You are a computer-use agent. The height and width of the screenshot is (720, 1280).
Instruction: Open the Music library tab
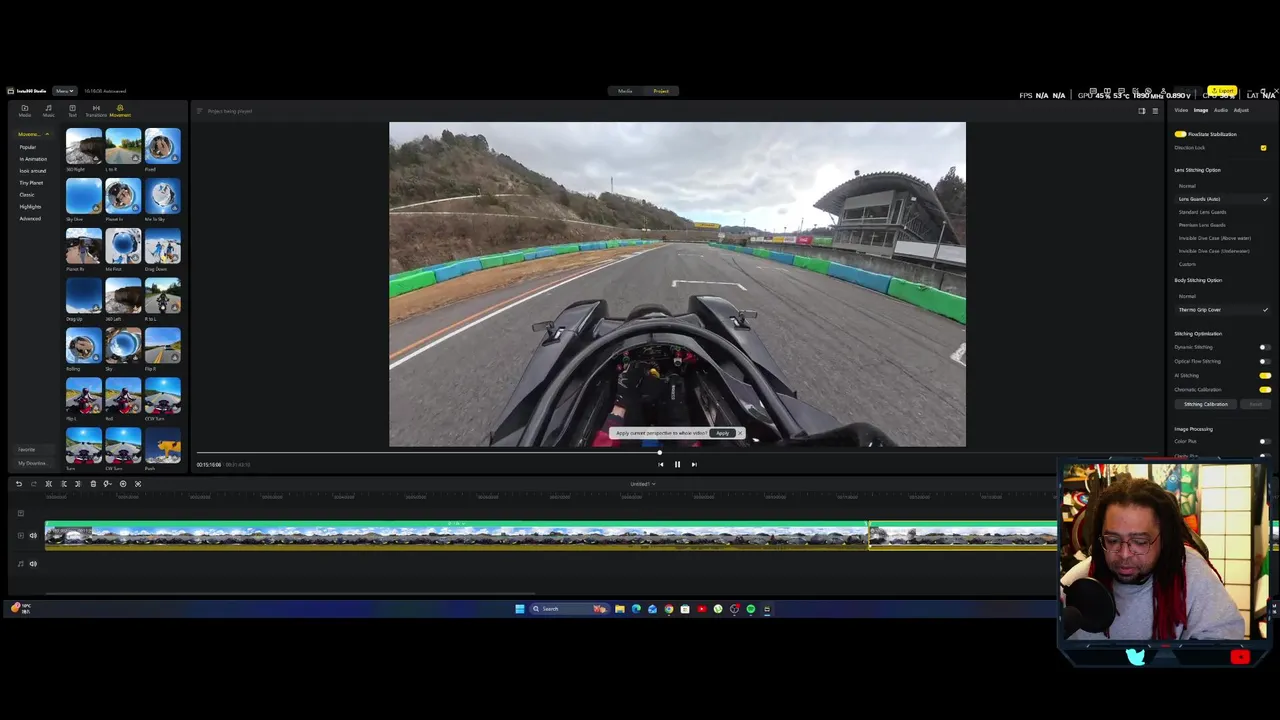point(48,110)
